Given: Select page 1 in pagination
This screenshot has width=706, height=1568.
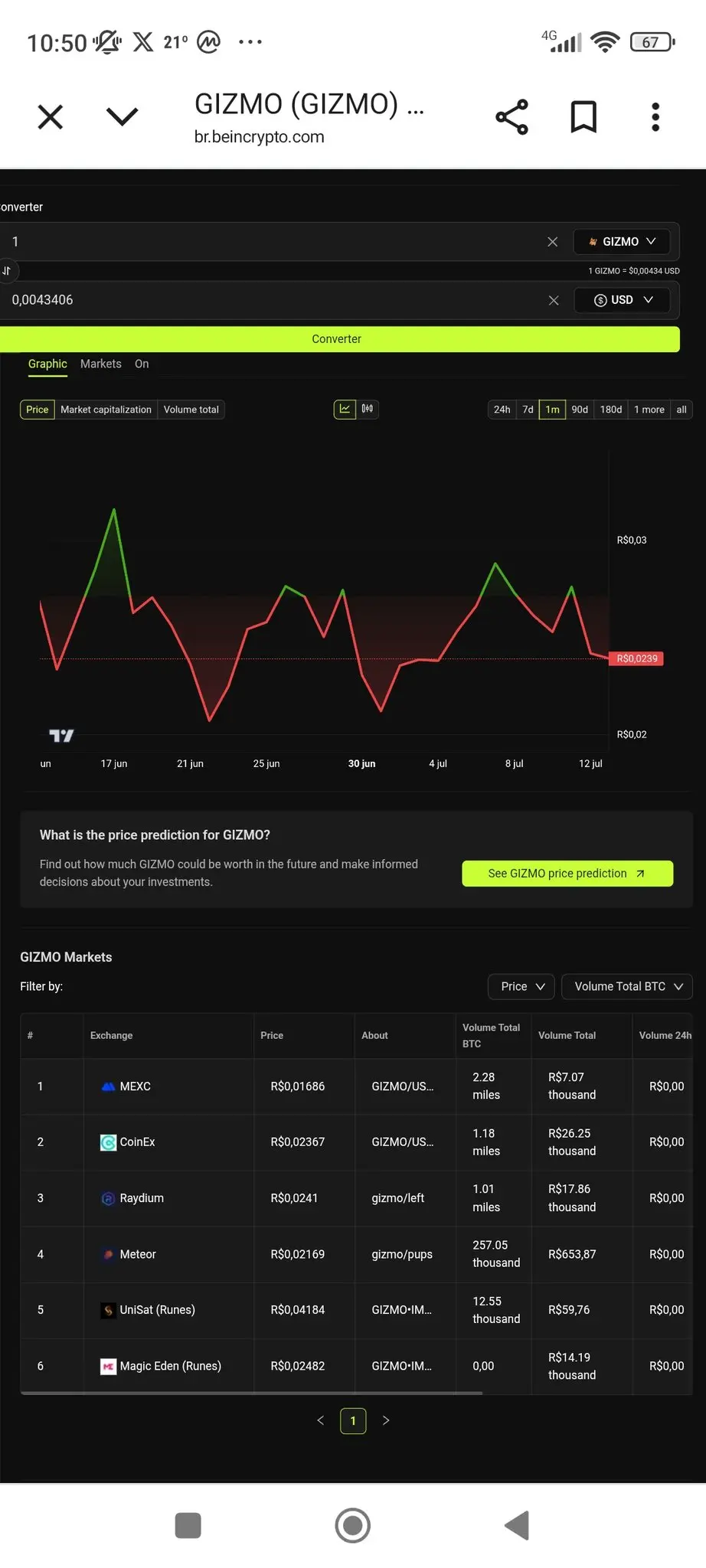Looking at the screenshot, I should click(353, 1421).
